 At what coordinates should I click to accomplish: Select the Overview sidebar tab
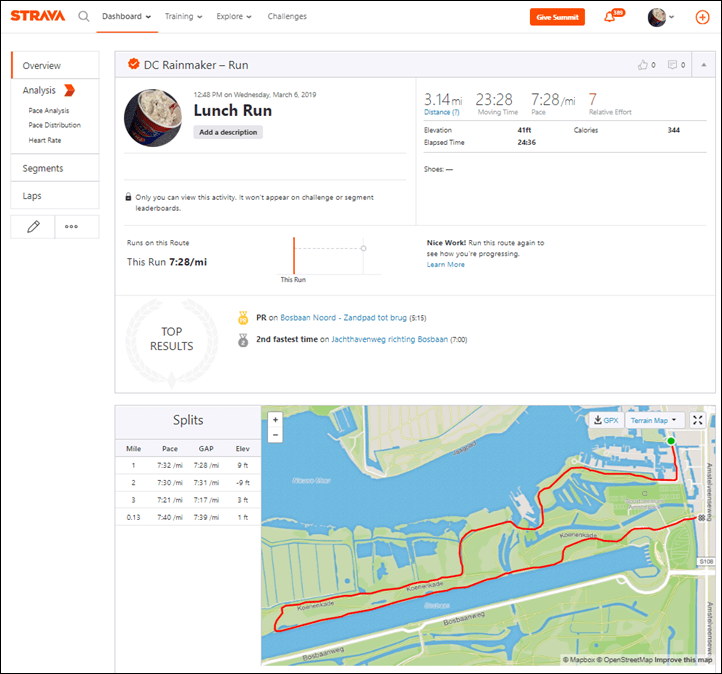(x=55, y=65)
